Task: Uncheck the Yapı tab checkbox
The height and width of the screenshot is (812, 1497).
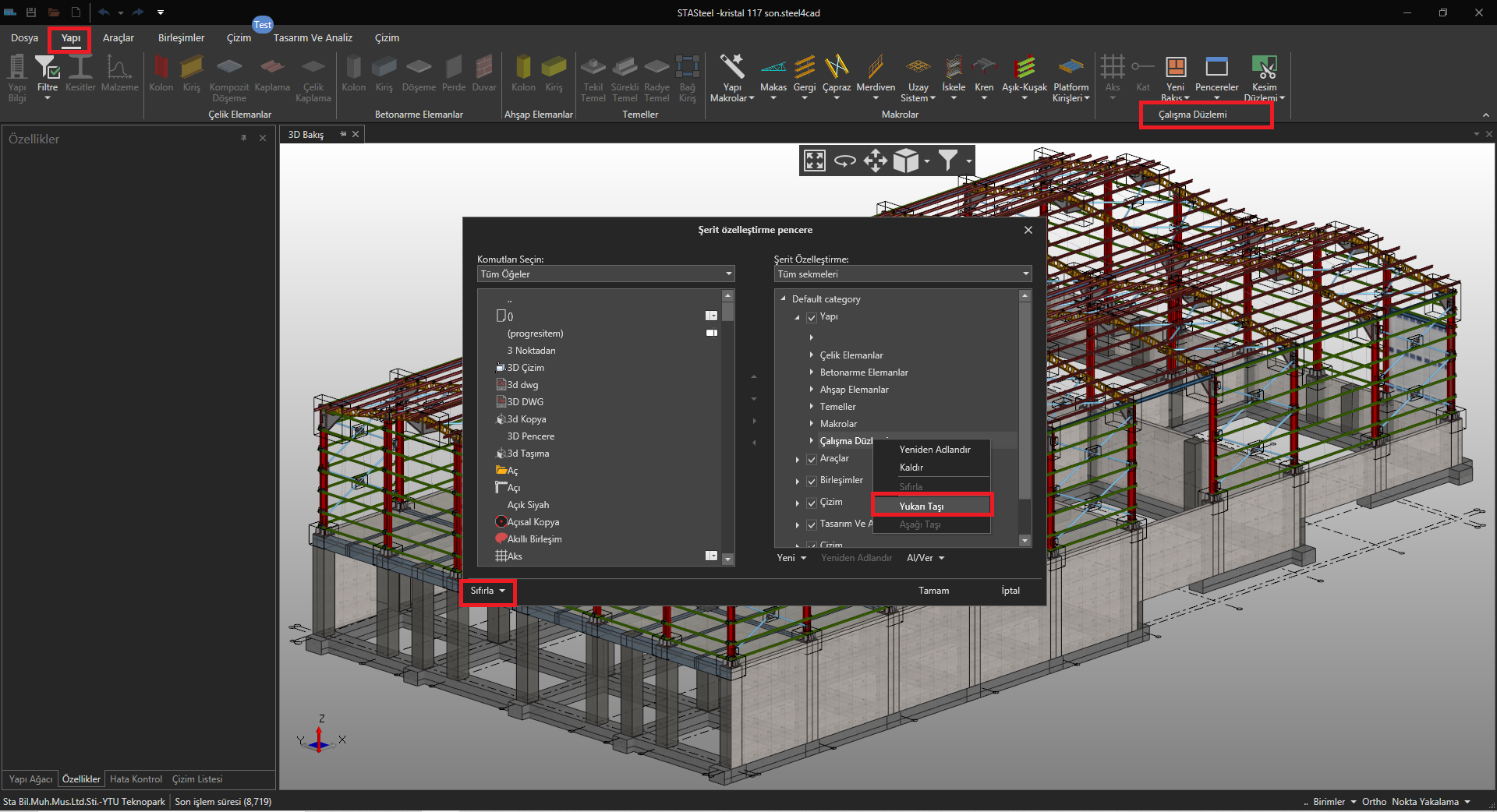Action: pyautogui.click(x=812, y=318)
